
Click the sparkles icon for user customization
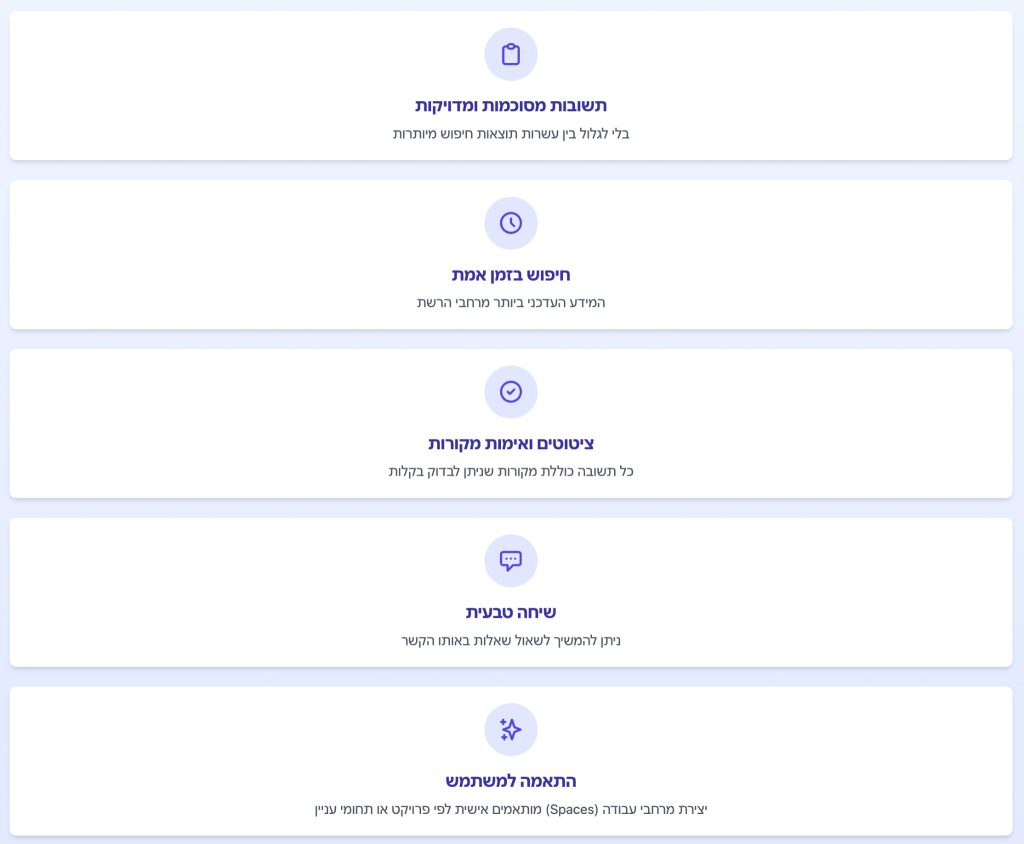point(511,729)
